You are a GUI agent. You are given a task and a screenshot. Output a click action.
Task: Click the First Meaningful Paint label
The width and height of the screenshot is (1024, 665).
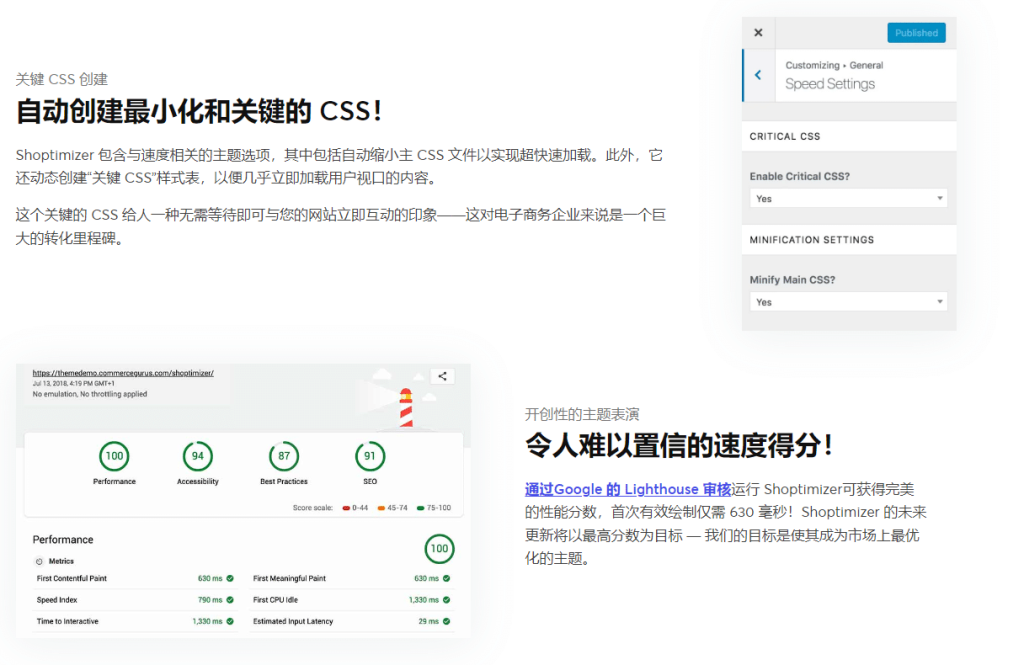tap(289, 578)
